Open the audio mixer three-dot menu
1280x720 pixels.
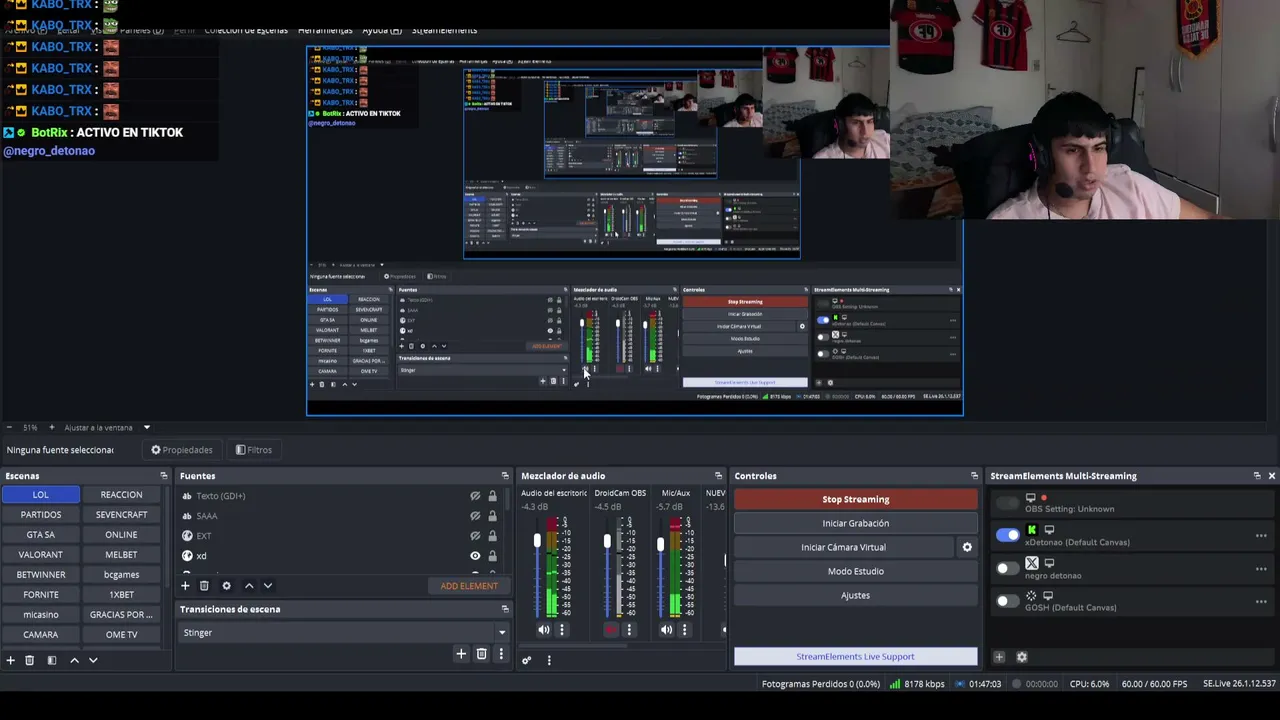pyautogui.click(x=549, y=660)
